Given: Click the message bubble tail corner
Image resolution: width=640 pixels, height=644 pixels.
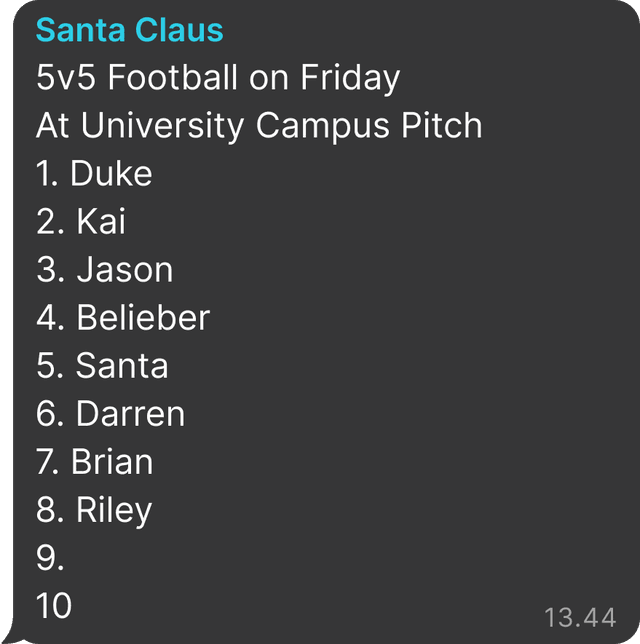Looking at the screenshot, I should tap(12, 635).
